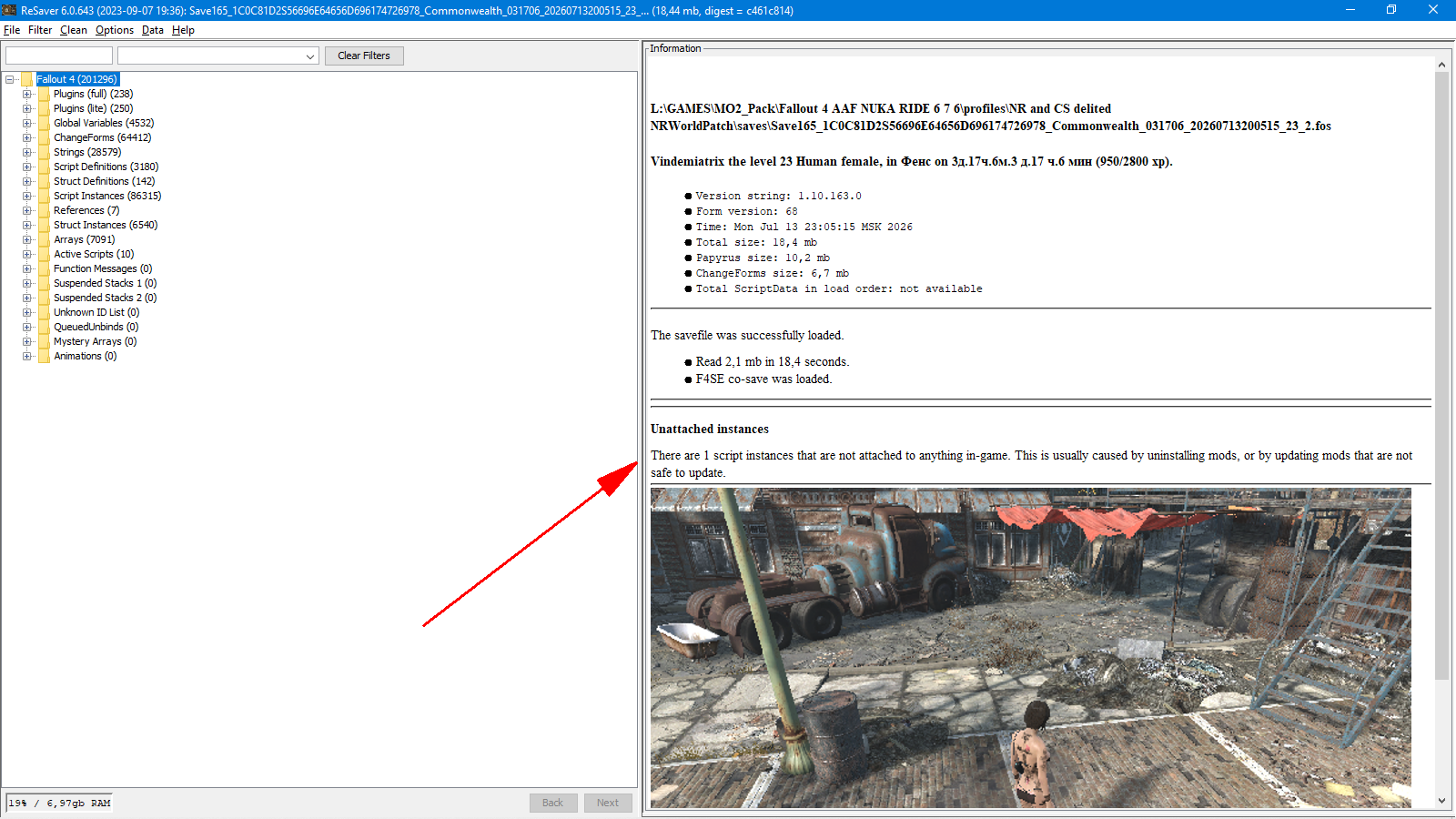Viewport: 1456px width, 819px height.
Task: Open the Options menu
Action: pos(115,30)
